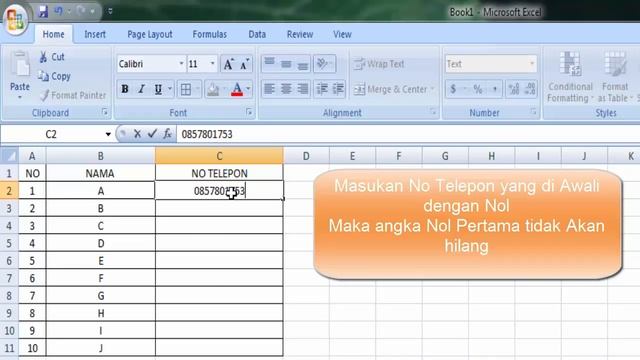Open the underline style dropdown arrow
The image size is (640, 360).
point(170,89)
